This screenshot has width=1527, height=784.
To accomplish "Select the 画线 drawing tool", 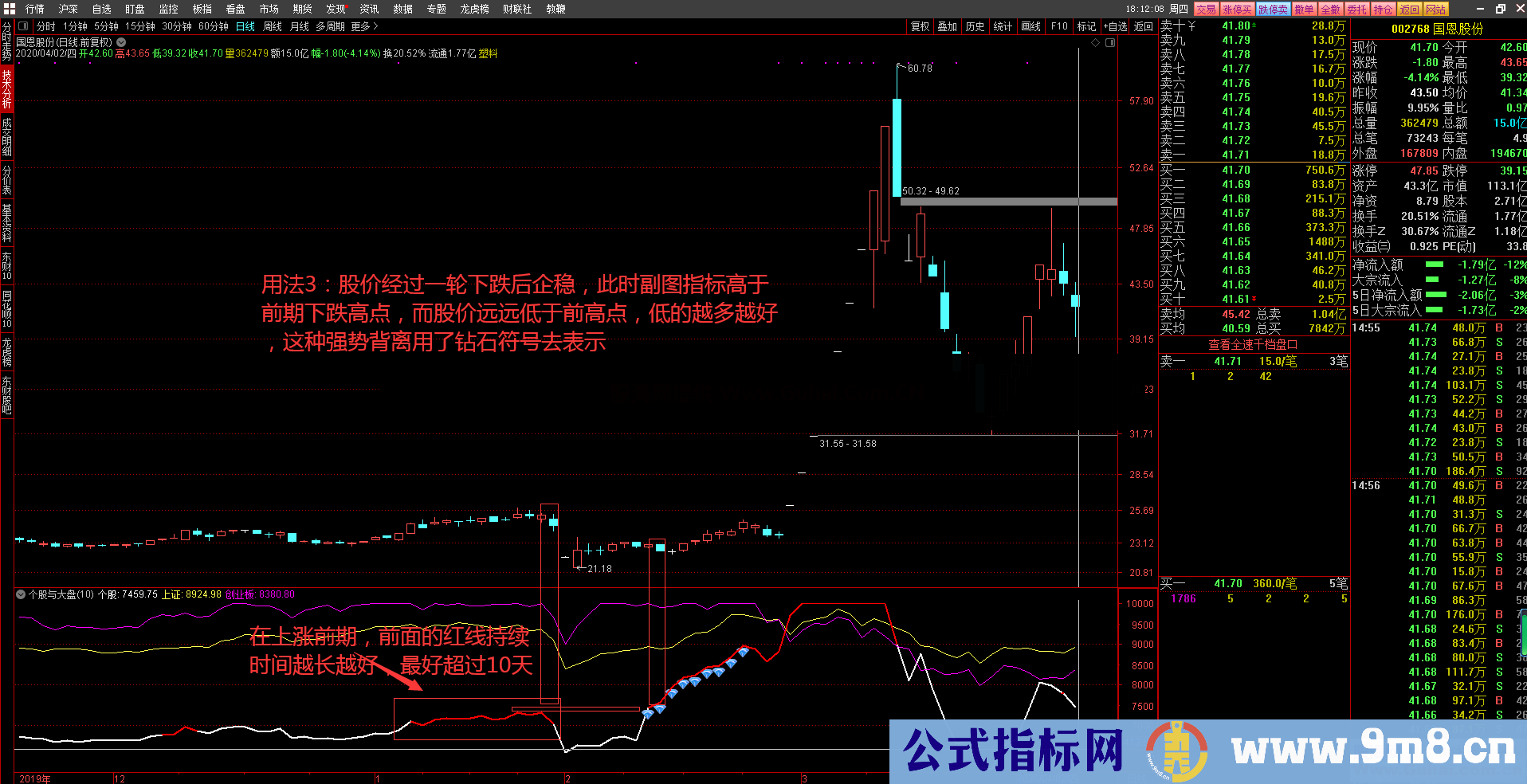I will pos(1030,26).
